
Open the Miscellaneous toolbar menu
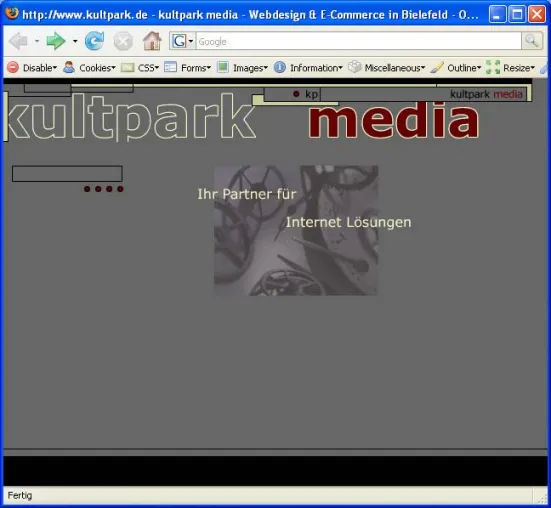[387, 67]
